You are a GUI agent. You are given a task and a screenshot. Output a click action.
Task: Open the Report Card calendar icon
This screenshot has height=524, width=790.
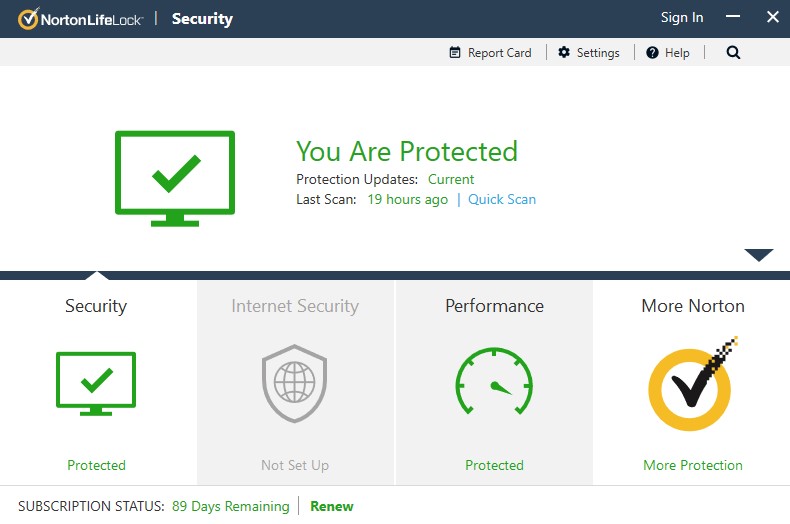(454, 52)
